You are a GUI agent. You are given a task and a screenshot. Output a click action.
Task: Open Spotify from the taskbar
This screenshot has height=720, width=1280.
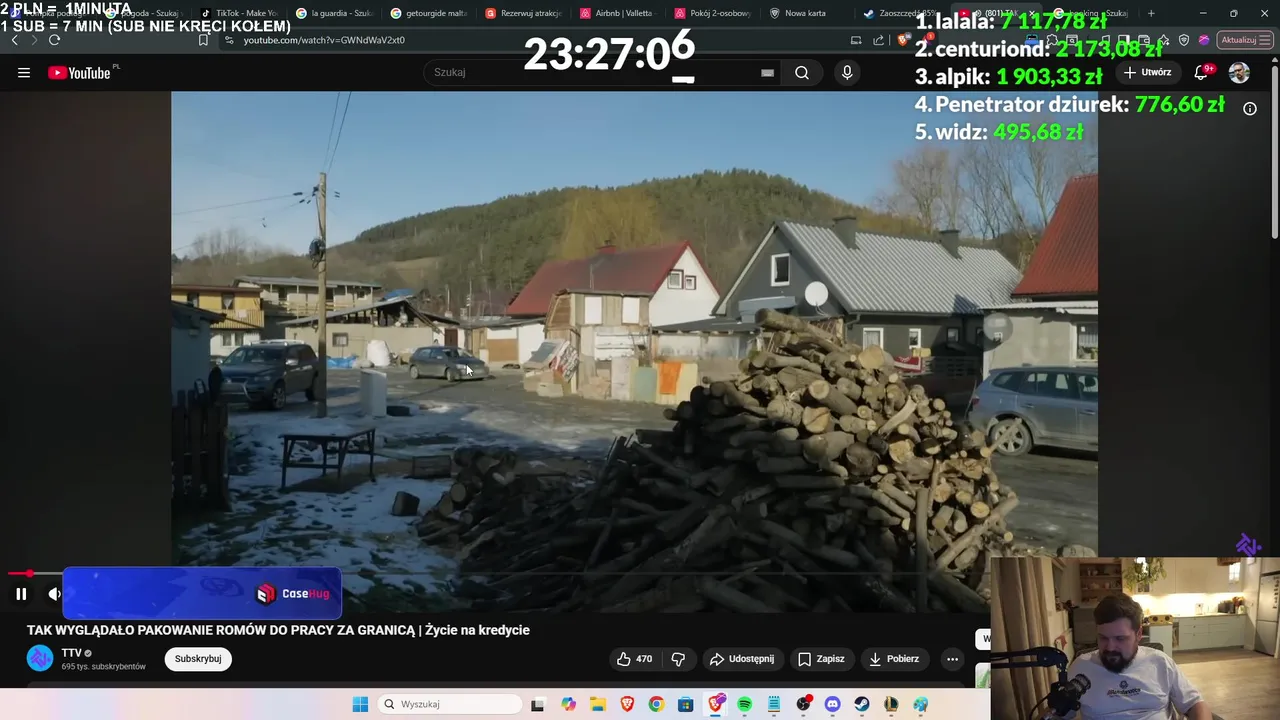(744, 705)
